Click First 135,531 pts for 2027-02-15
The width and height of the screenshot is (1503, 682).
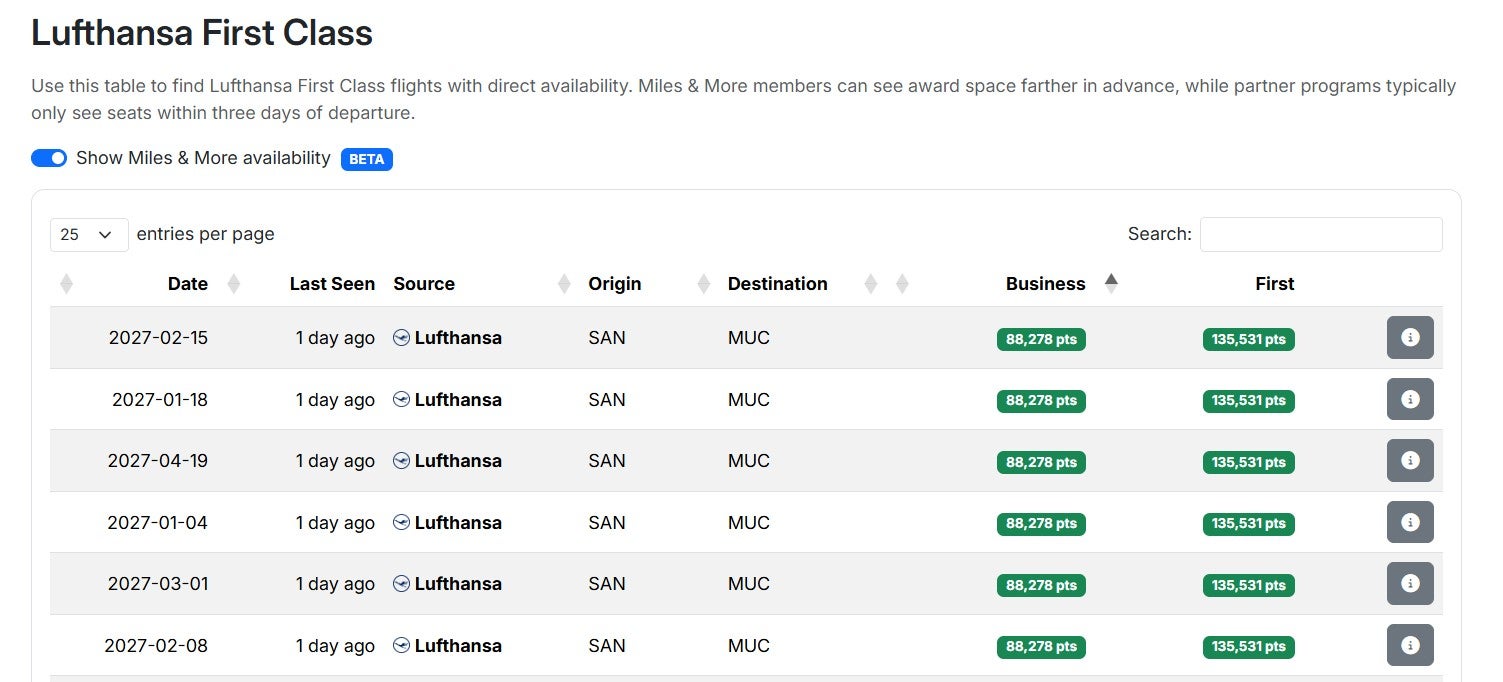point(1248,339)
